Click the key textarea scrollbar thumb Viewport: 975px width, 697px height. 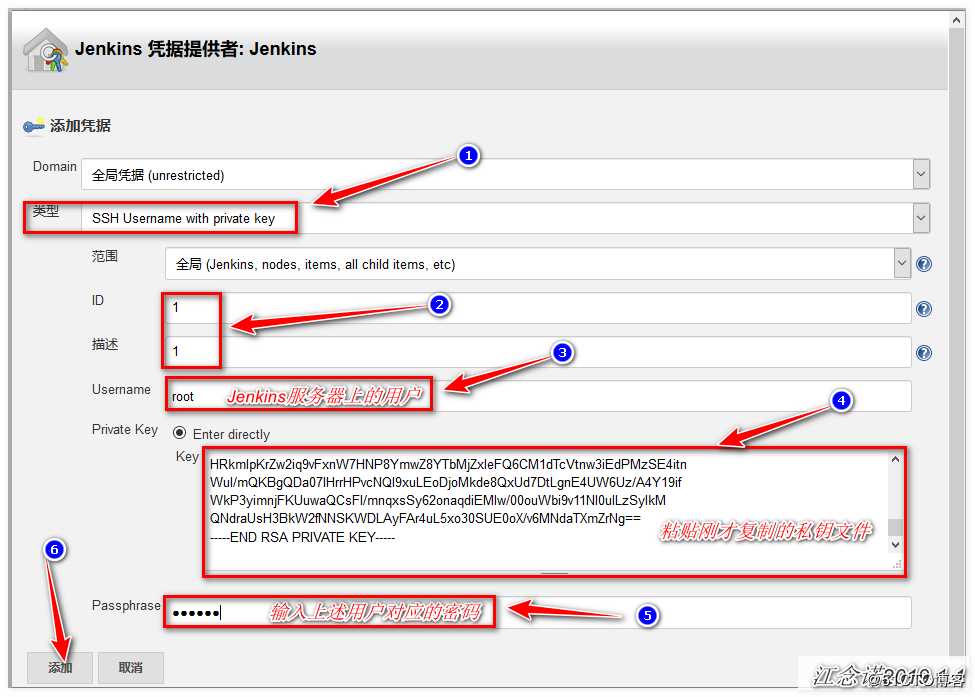895,527
